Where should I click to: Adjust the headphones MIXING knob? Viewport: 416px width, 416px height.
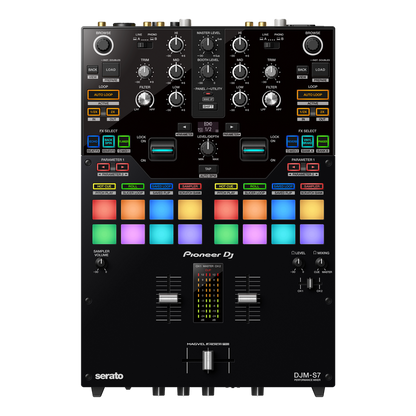[x=320, y=262]
